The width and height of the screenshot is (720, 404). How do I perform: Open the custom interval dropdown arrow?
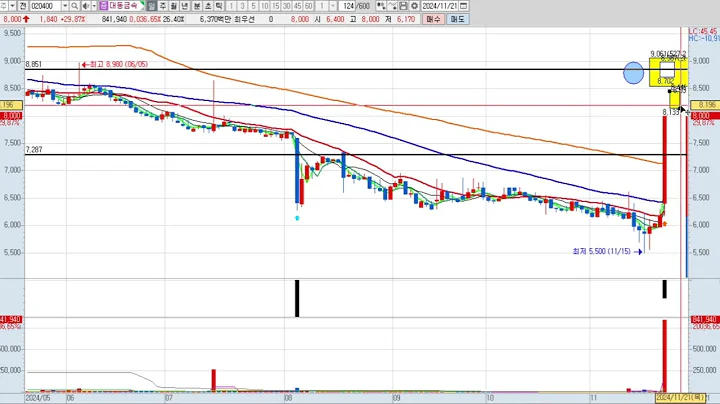[333, 6]
